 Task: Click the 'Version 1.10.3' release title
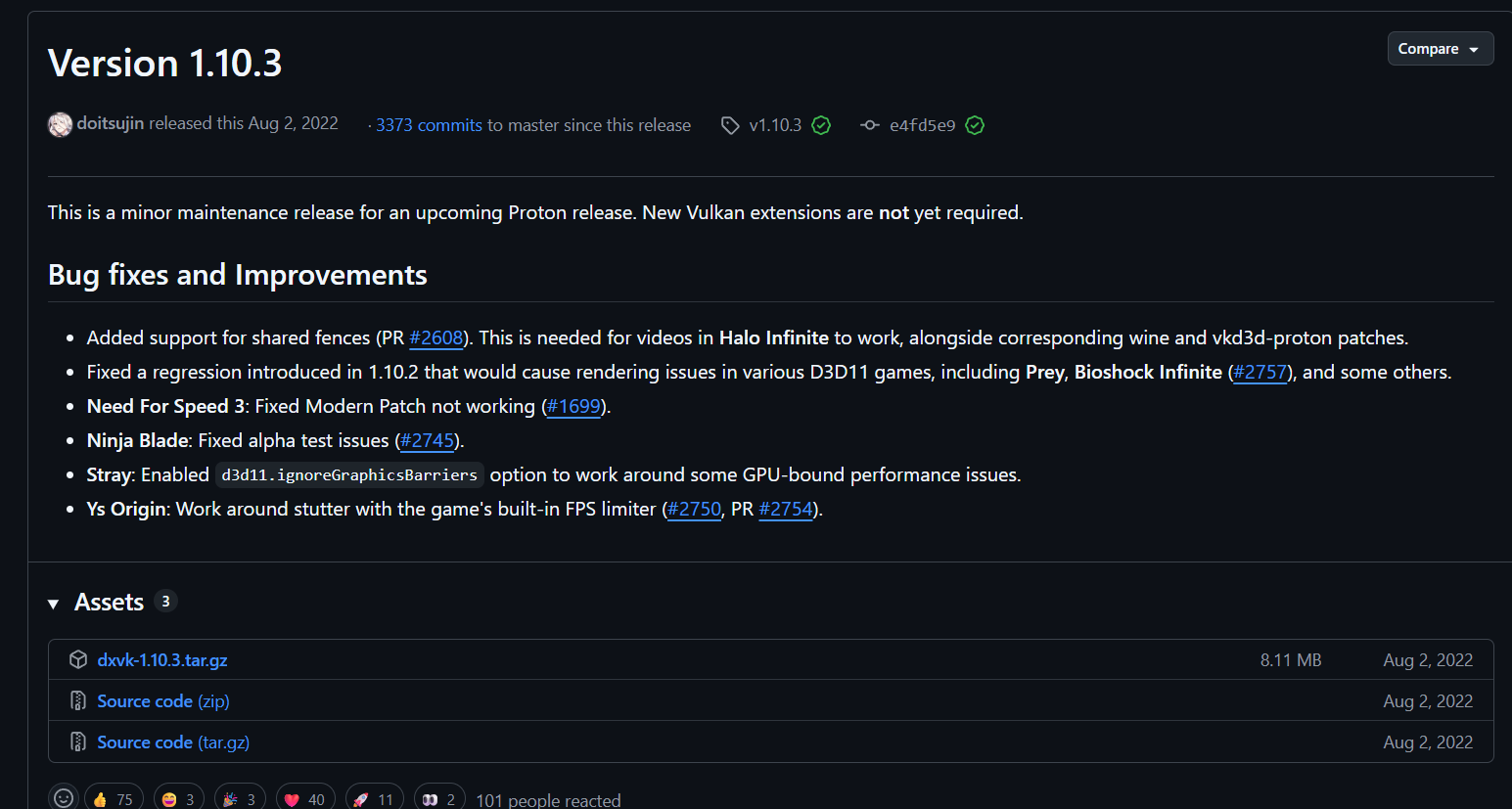tap(165, 64)
